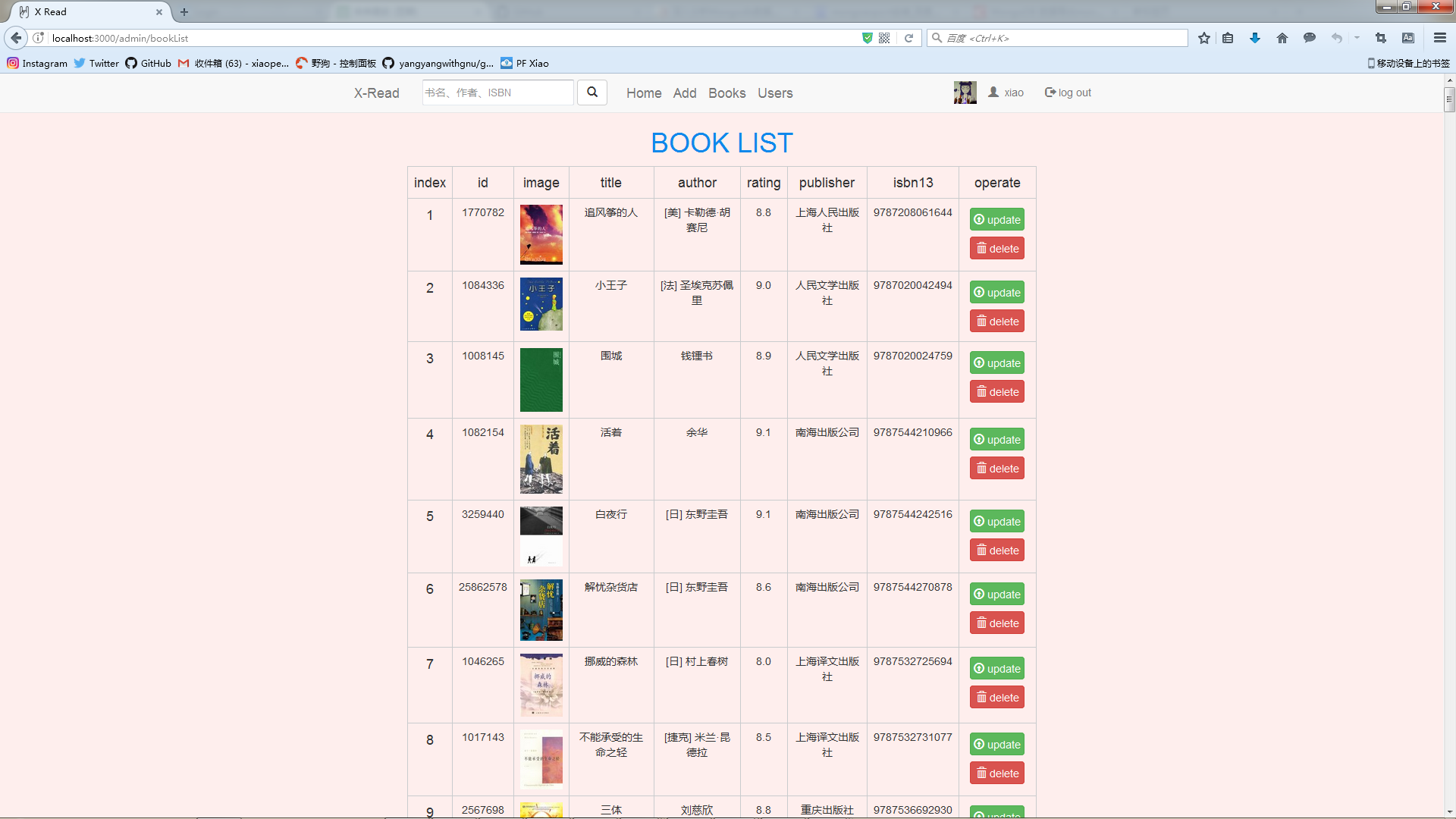Click the cover thumbnail of 活着
The width and height of the screenshot is (1456, 819).
click(x=541, y=459)
